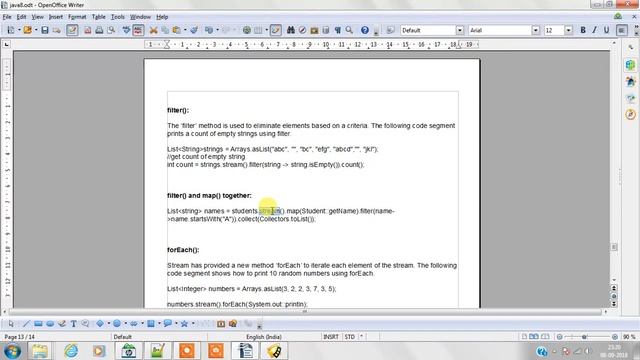Click the Open file folder icon
Viewport: 640px width, 360px height.
pos(27,30)
